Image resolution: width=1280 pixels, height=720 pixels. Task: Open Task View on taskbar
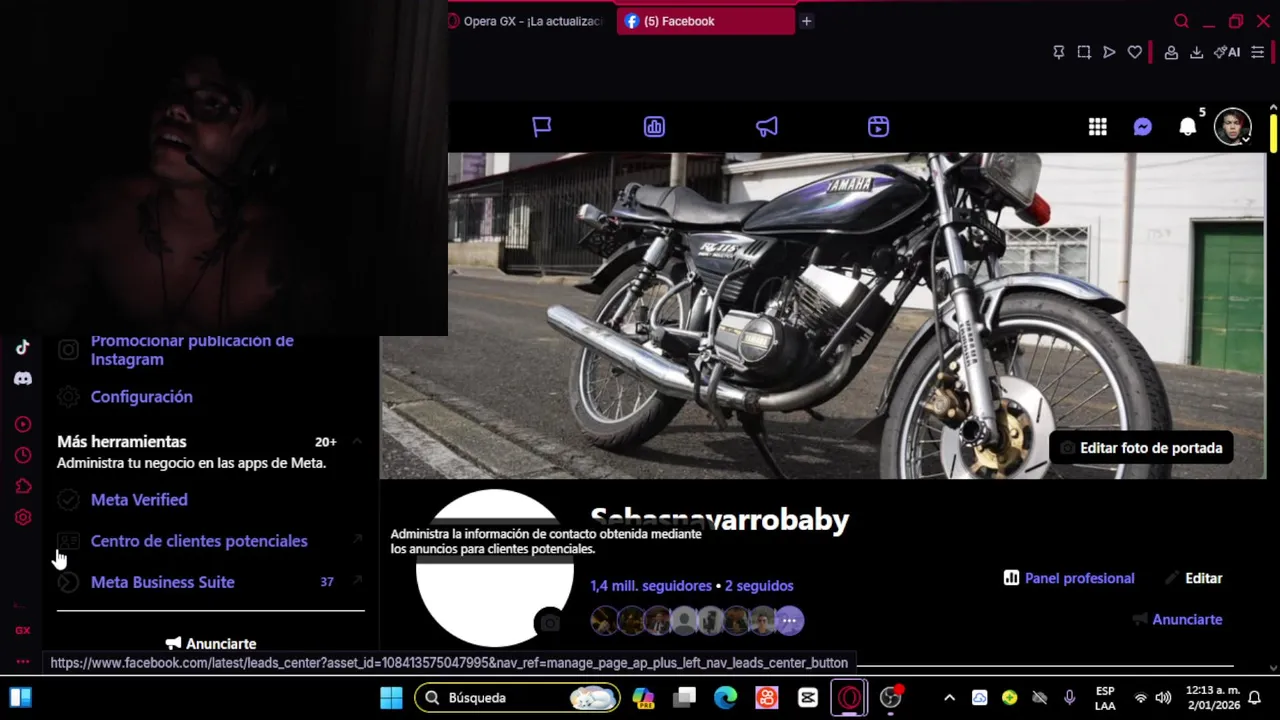[x=685, y=698]
